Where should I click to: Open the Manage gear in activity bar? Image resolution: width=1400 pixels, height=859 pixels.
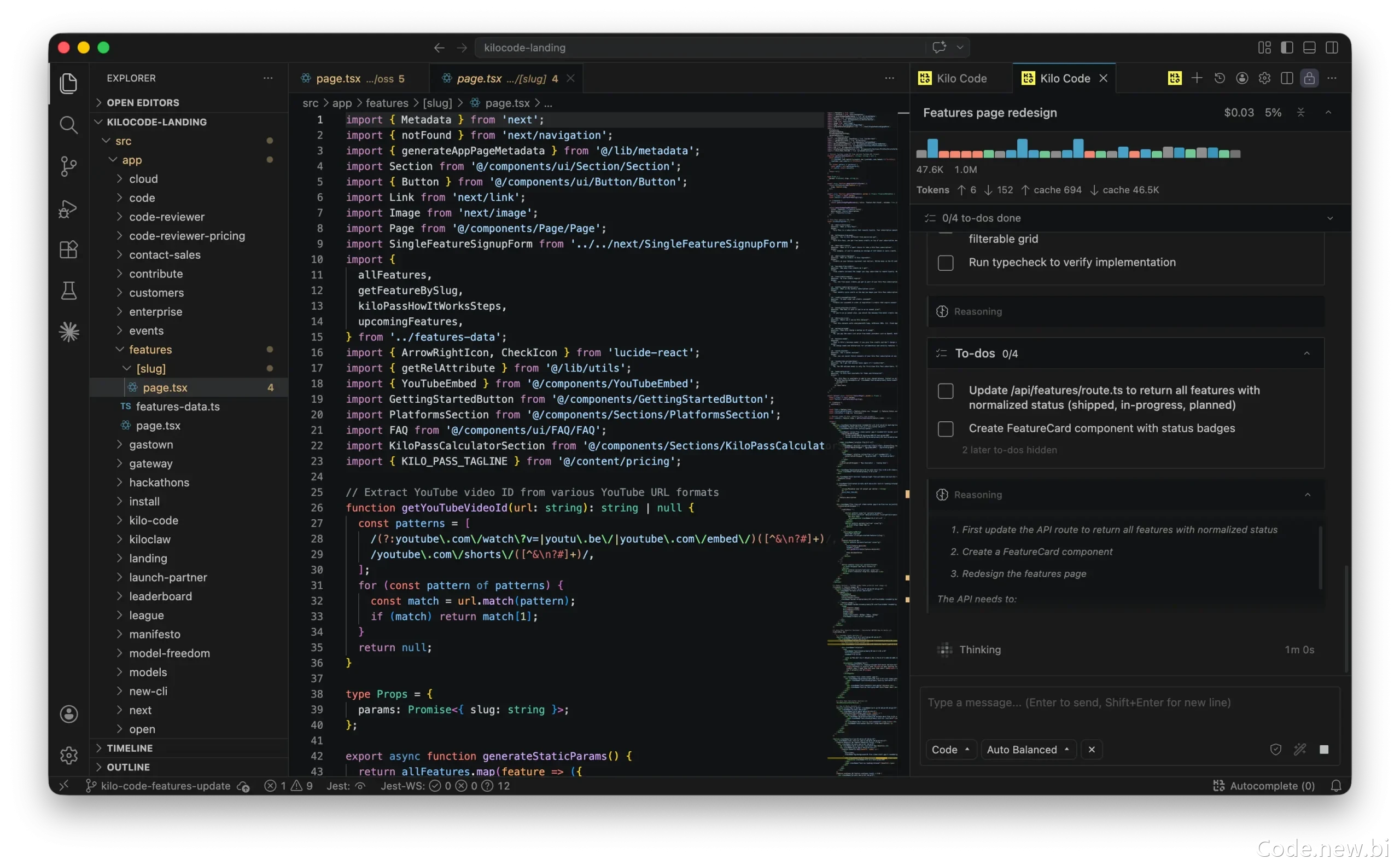tap(68, 755)
